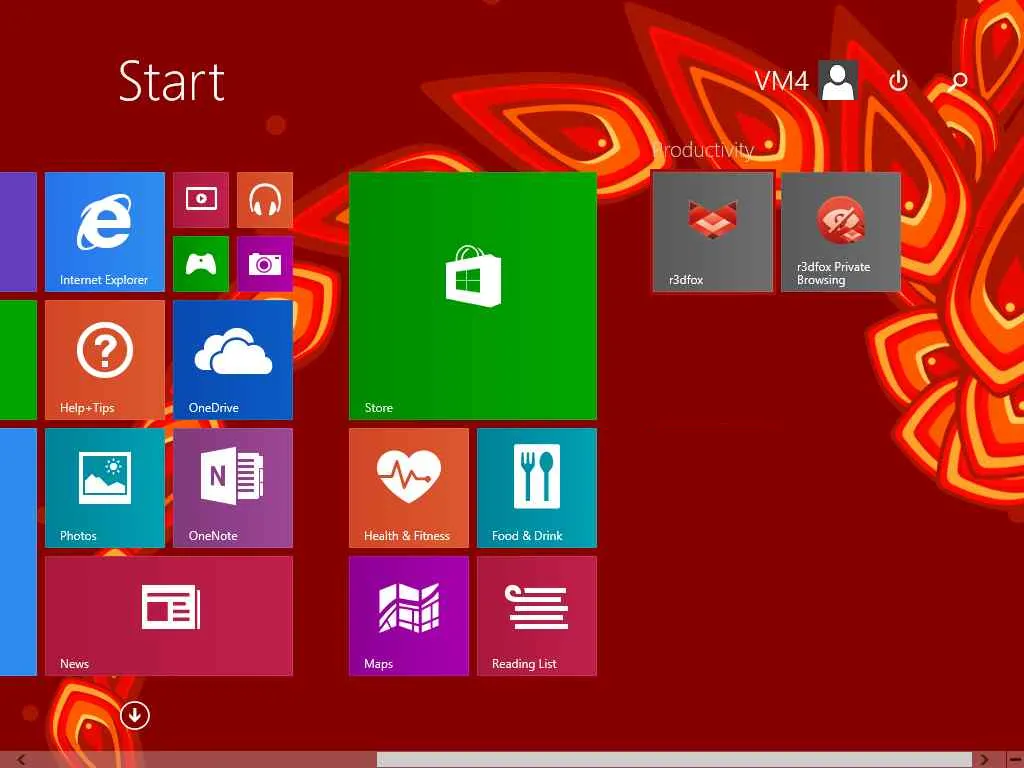Viewport: 1024px width, 768px height.
Task: Click the zoom-out button by the scrollbar
Action: click(x=1015, y=760)
